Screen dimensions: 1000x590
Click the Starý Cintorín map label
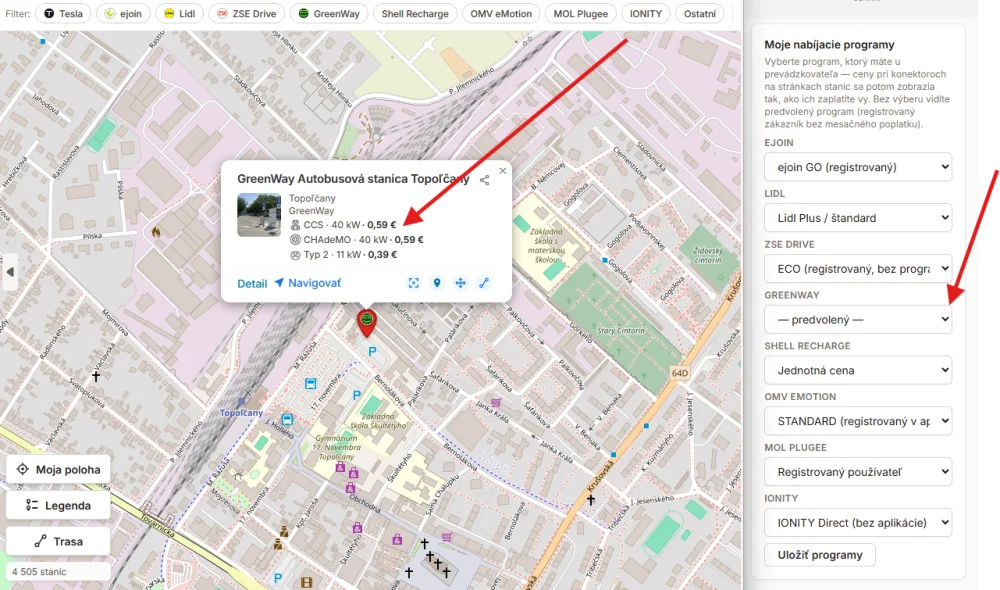click(x=621, y=331)
